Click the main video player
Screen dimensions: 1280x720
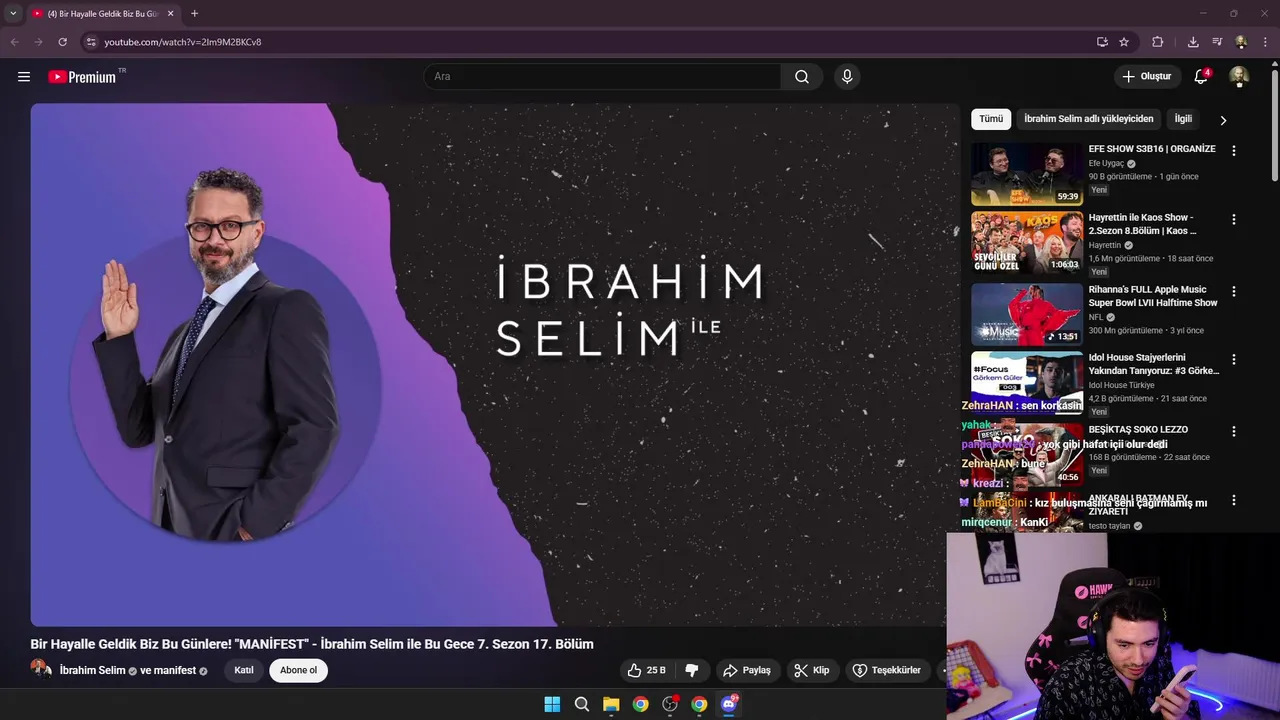click(x=495, y=365)
